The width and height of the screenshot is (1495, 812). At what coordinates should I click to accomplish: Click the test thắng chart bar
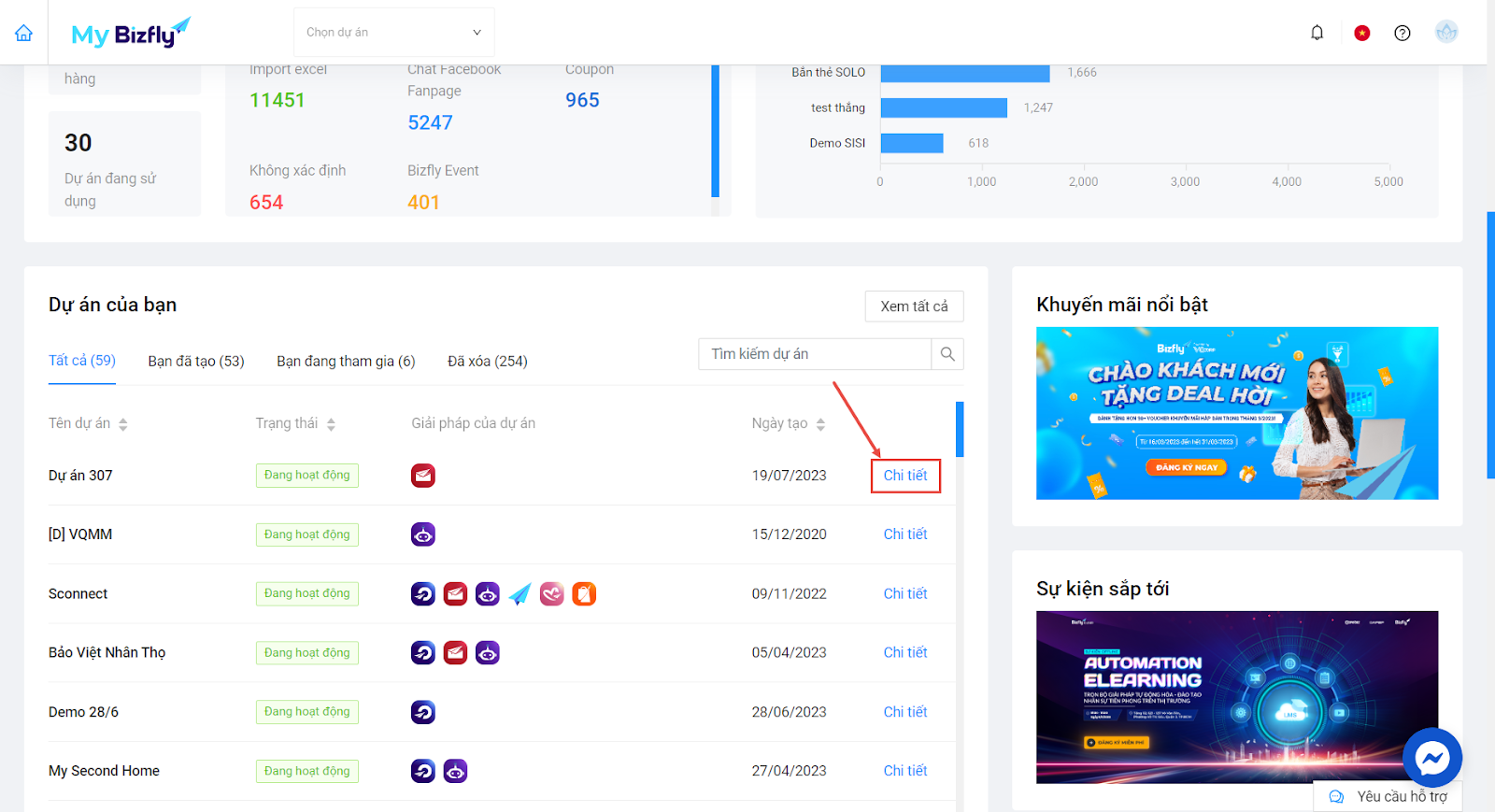944,107
